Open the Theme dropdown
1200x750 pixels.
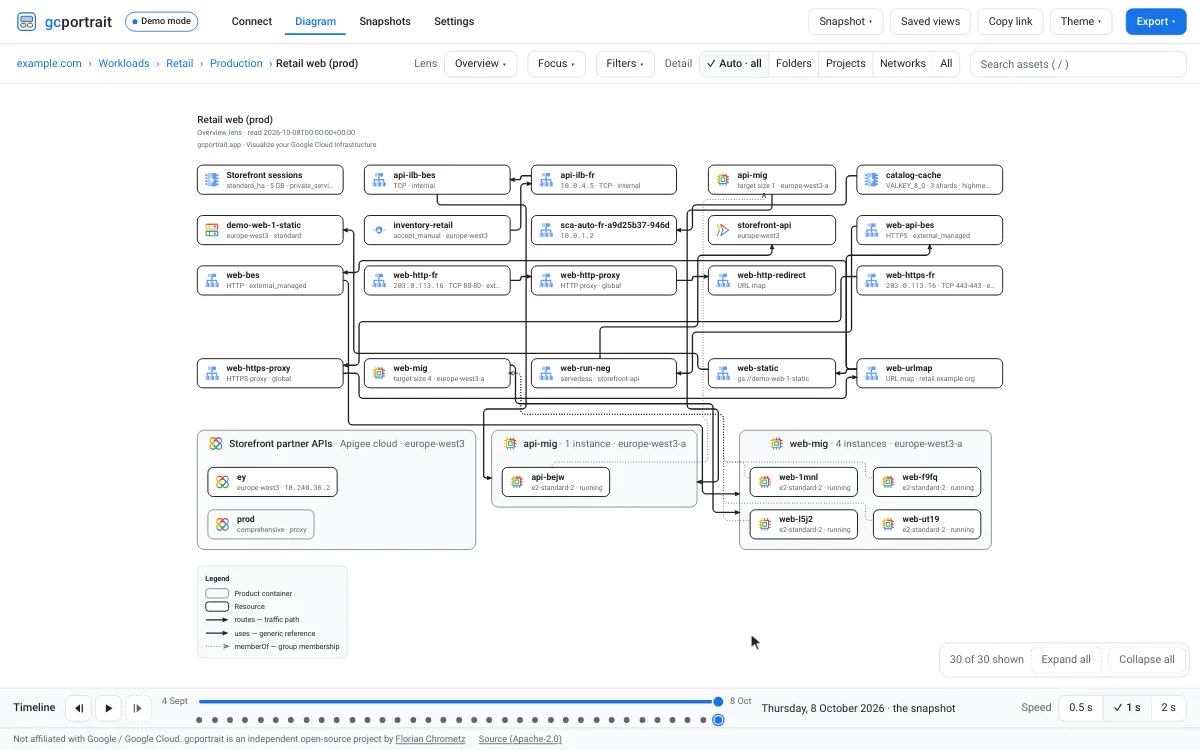(x=1081, y=21)
